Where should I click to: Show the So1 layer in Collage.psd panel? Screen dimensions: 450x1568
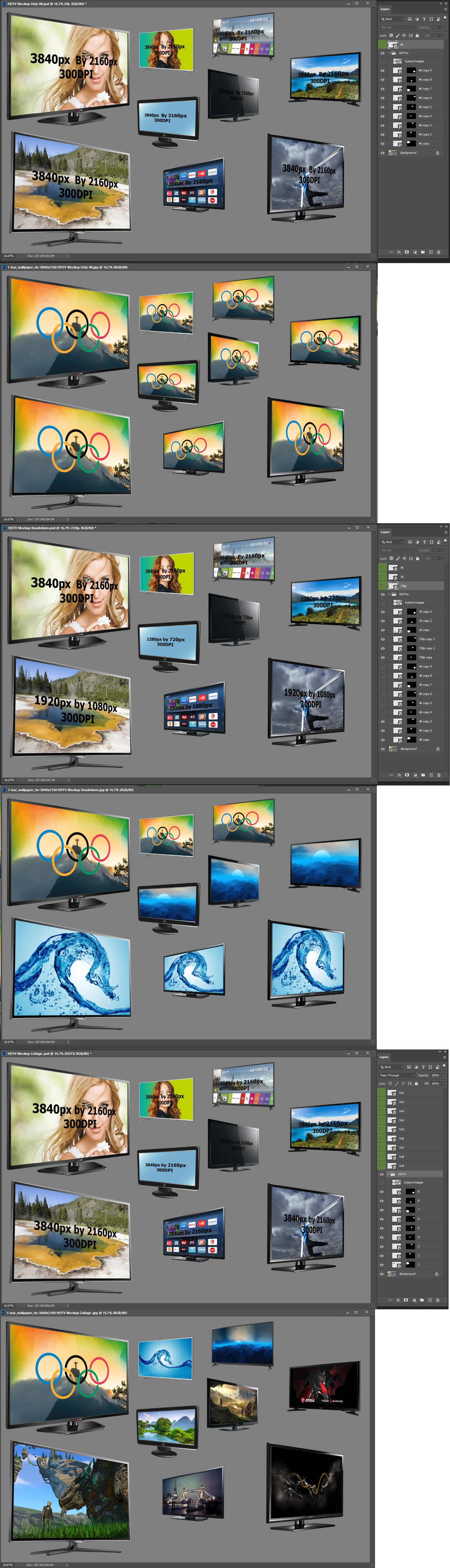[382, 1093]
